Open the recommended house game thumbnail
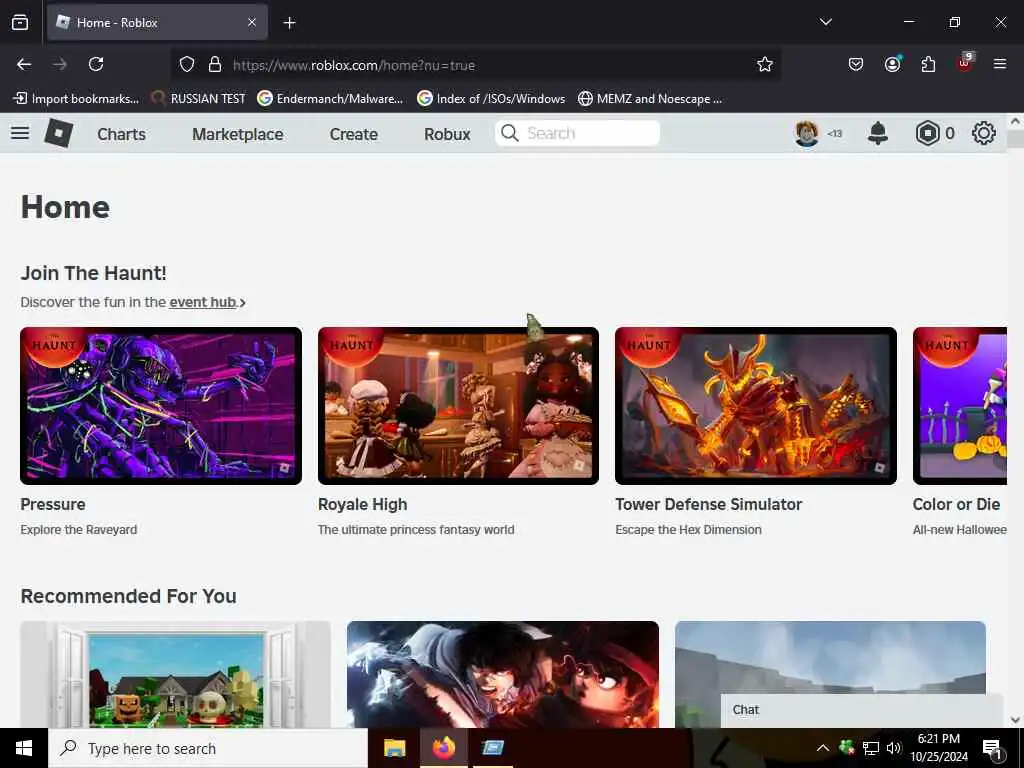 click(175, 674)
